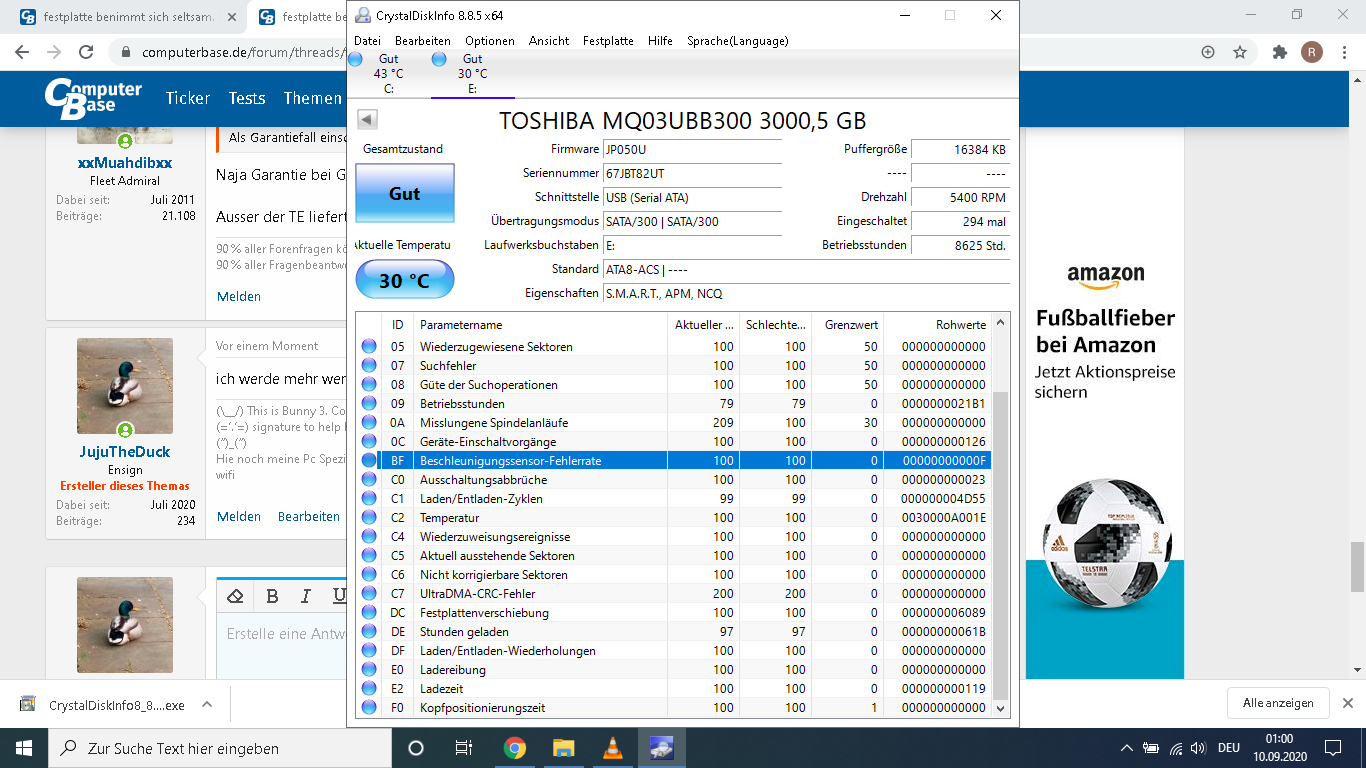Open Optionen menu
The image size is (1366, 768).
[x=490, y=41]
